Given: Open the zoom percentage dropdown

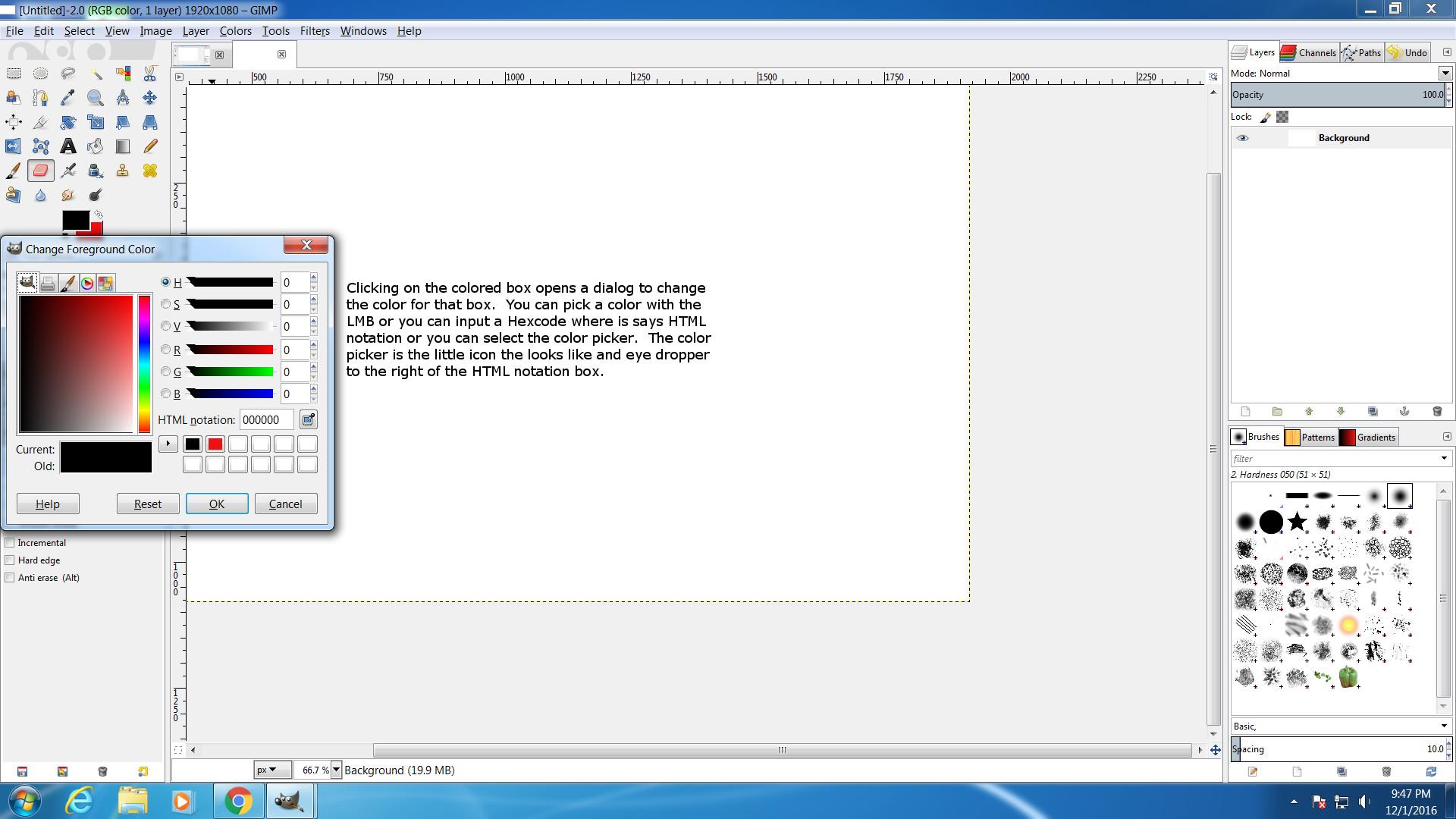Looking at the screenshot, I should (x=336, y=770).
